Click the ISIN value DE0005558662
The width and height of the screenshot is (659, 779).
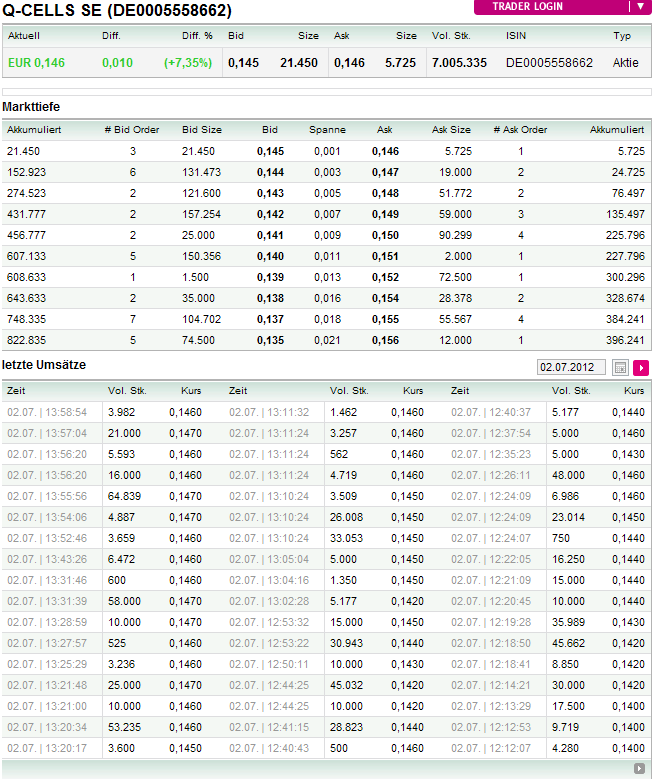549,62
